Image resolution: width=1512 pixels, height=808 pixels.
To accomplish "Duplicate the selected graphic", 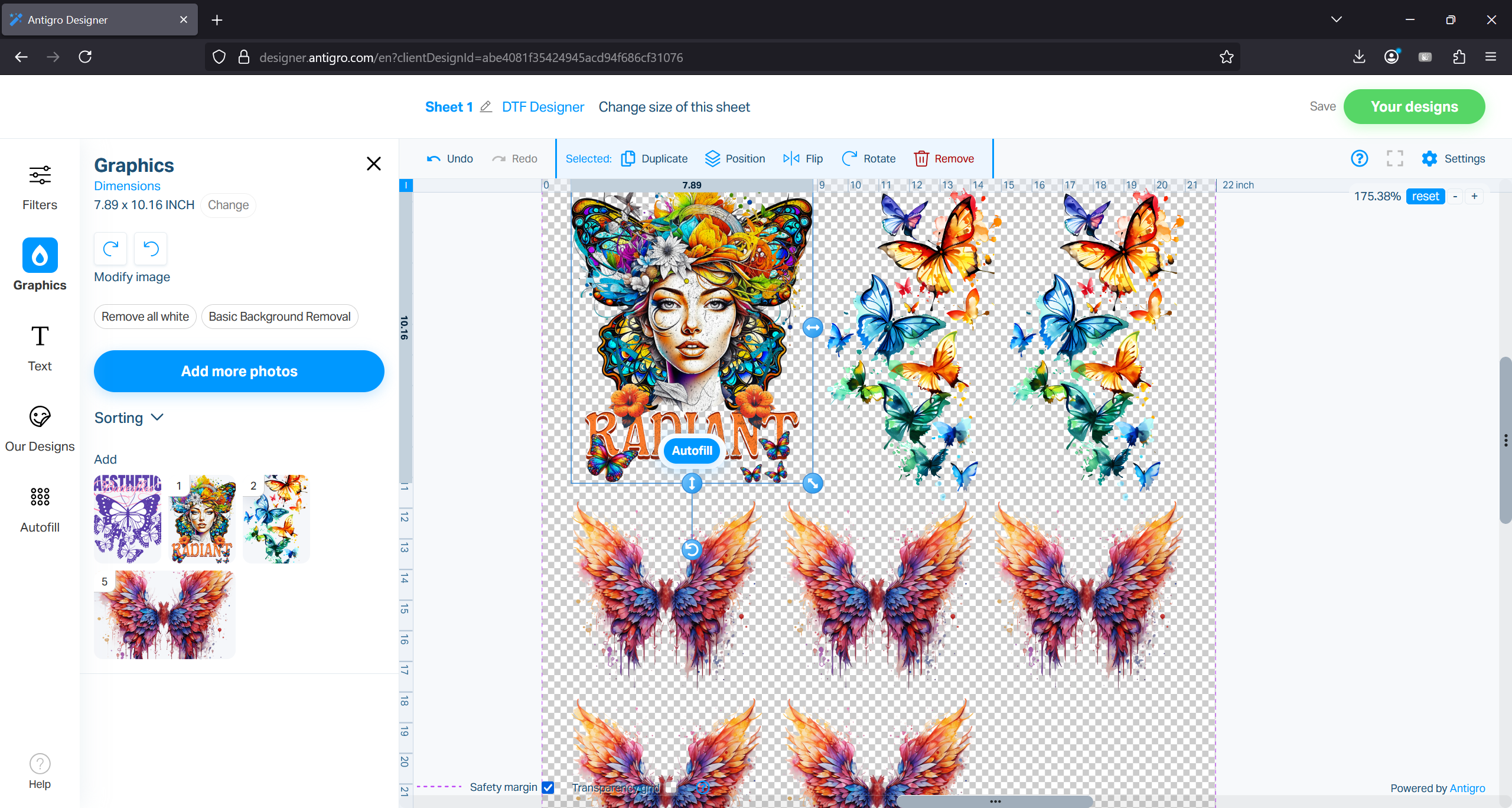I will (654, 158).
